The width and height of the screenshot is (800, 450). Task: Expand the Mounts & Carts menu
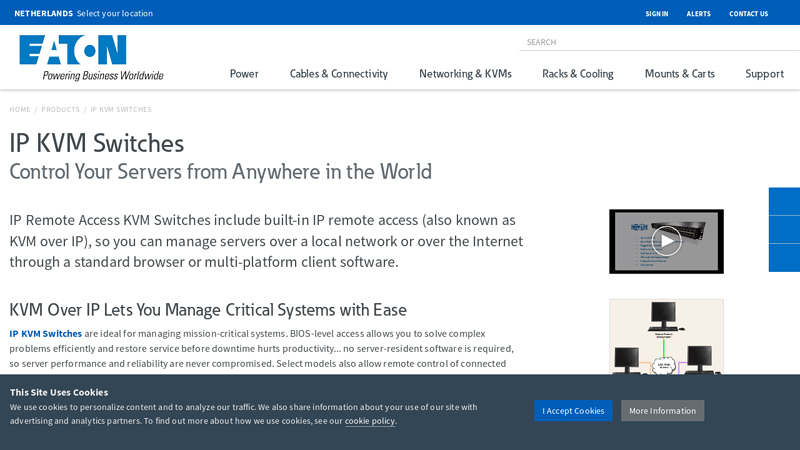(x=679, y=74)
